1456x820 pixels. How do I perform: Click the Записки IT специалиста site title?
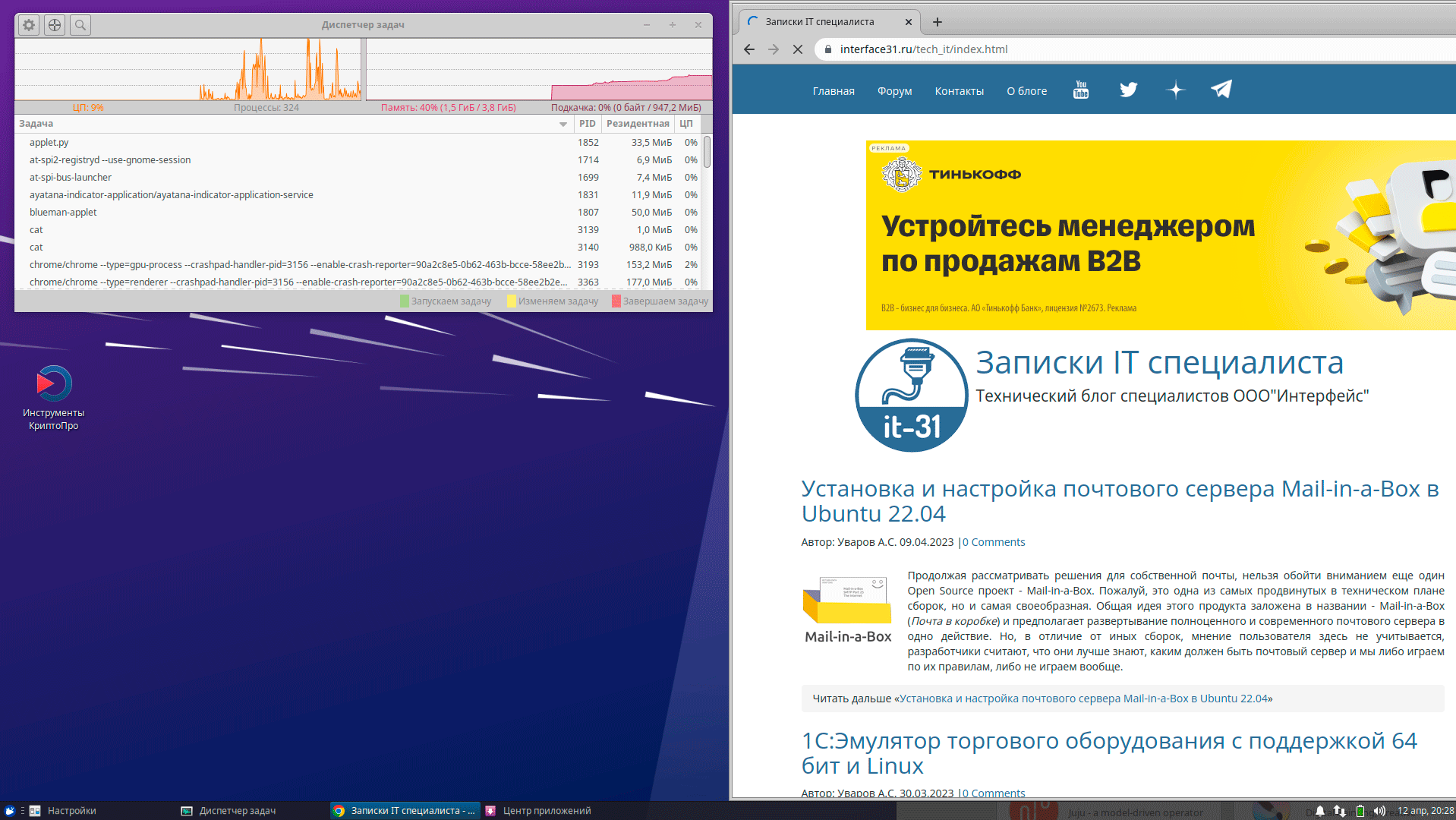coord(1159,363)
